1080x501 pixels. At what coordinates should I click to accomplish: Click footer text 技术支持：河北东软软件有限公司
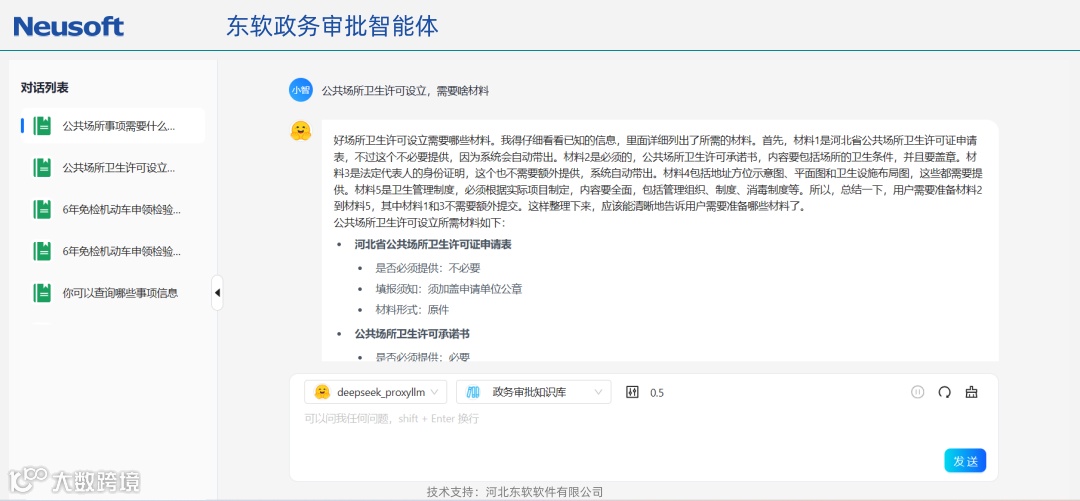[x=515, y=491]
